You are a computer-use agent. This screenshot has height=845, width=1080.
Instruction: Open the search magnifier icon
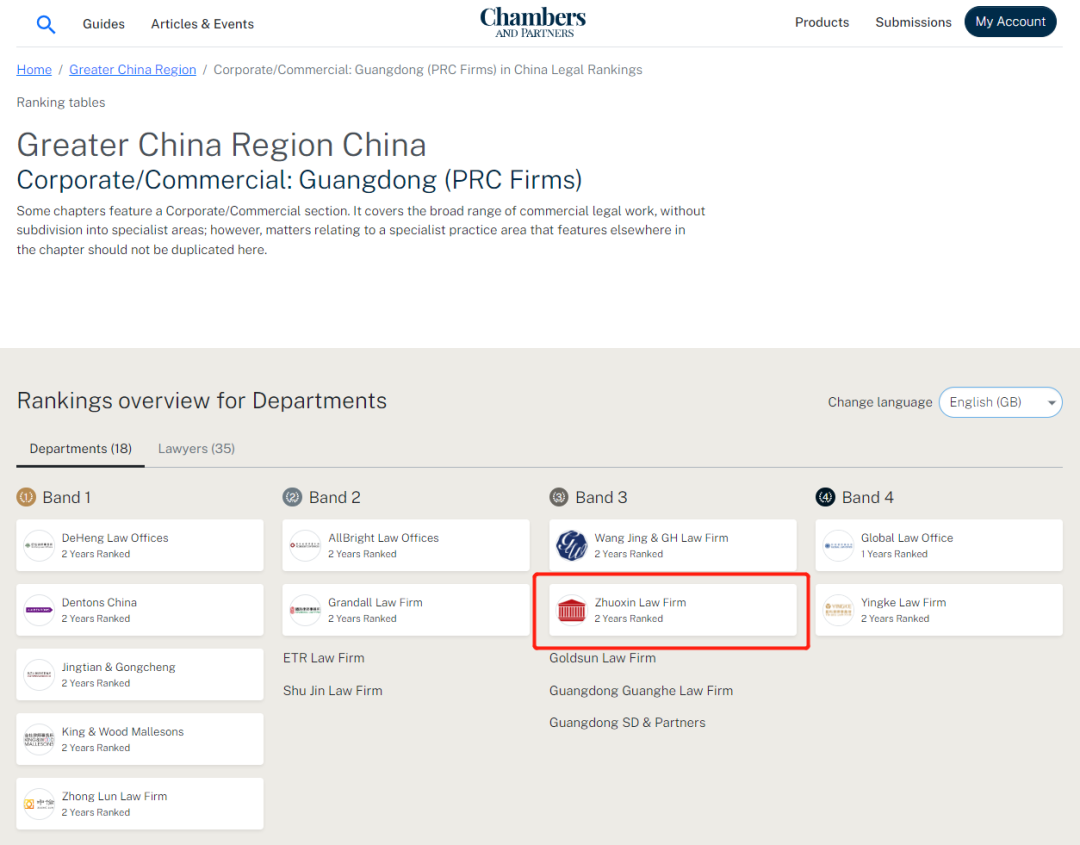[x=45, y=24]
